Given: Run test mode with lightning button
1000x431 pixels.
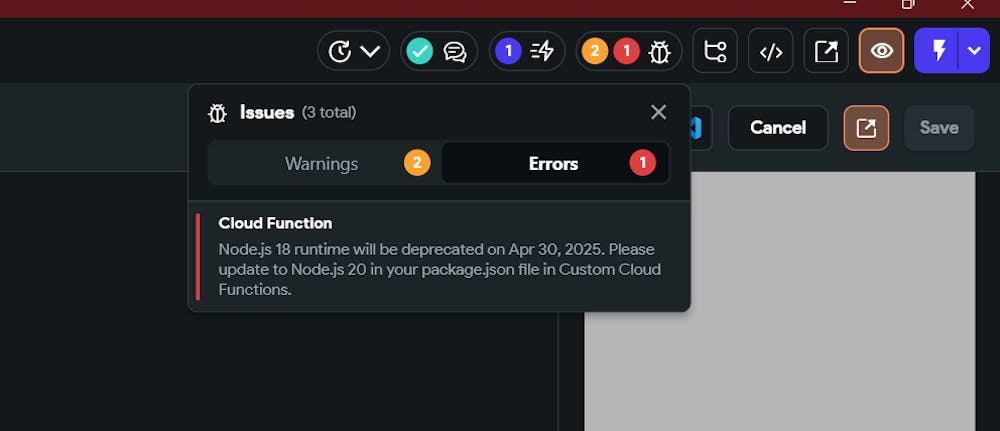Looking at the screenshot, I should tap(938, 51).
